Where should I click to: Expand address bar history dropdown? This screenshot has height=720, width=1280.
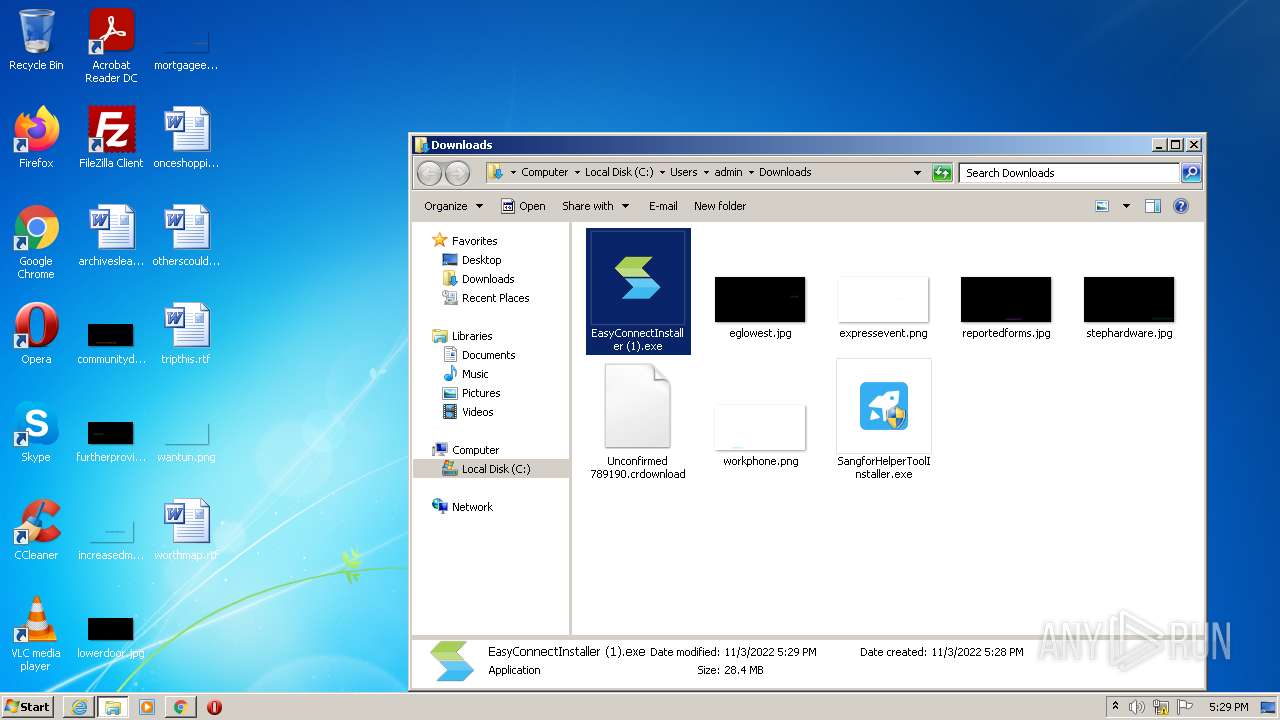point(917,173)
